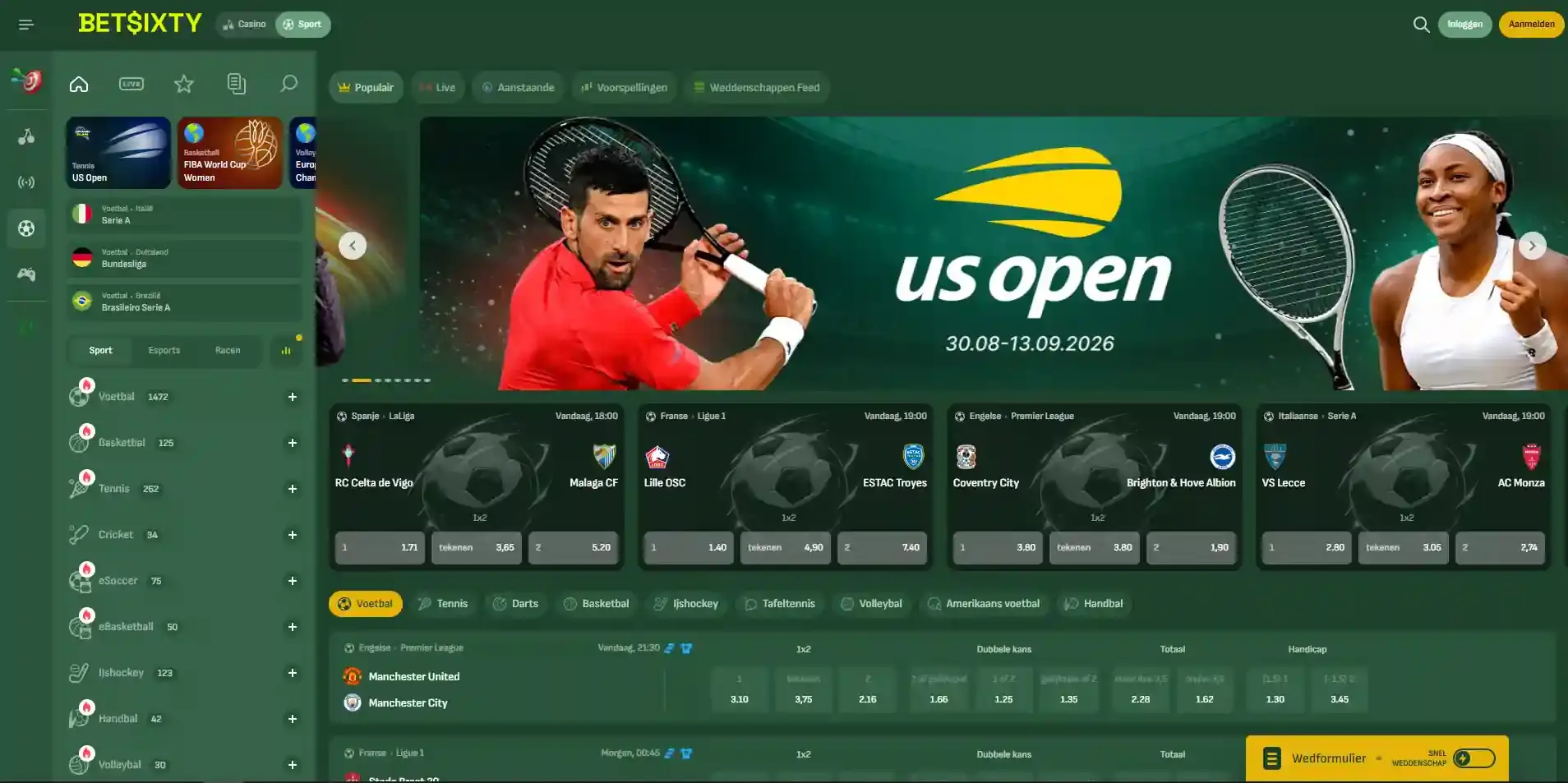
Task: Switch to Casino mode
Action: (245, 25)
